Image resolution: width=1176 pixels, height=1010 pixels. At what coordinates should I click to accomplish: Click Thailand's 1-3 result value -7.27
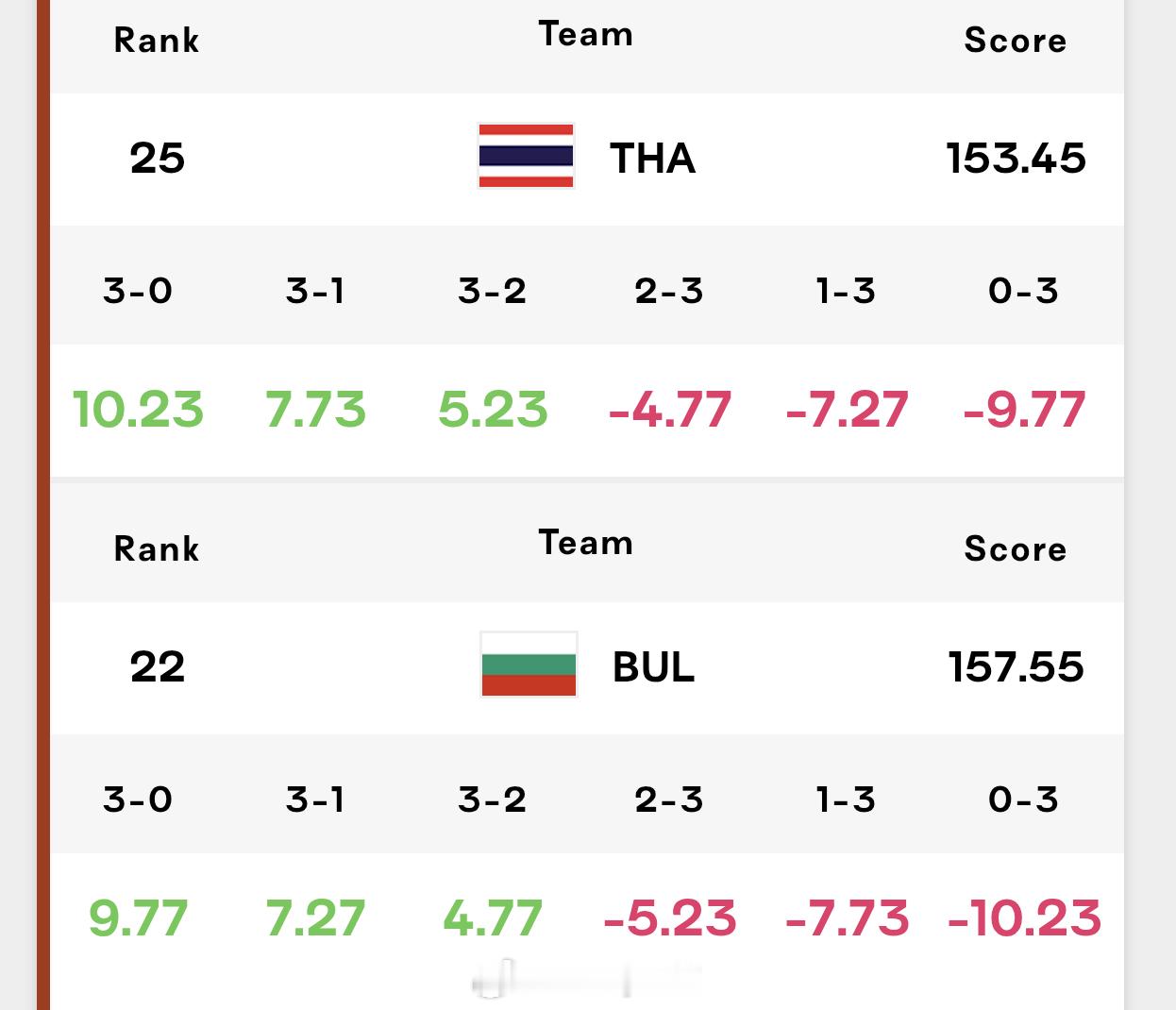[x=847, y=410]
